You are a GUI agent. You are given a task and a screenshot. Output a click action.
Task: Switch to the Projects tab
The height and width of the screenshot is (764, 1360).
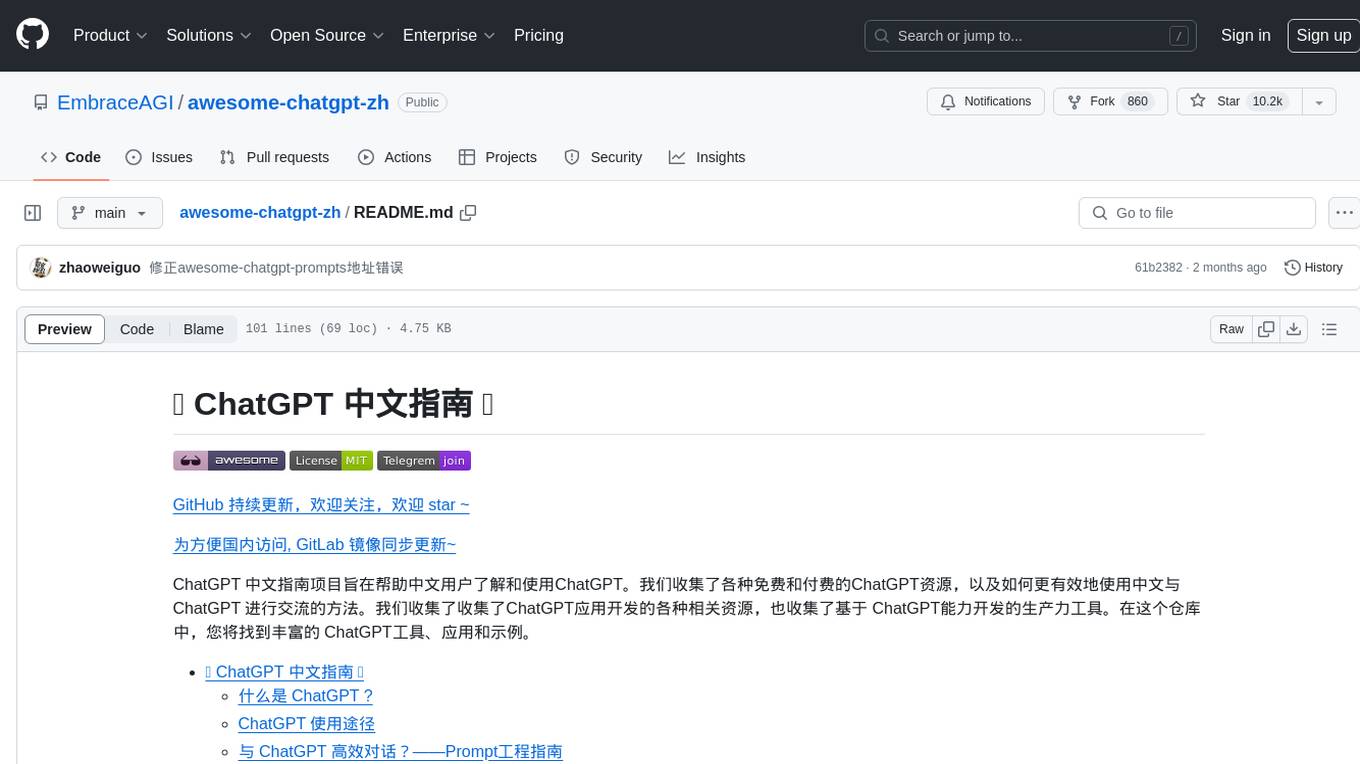tap(498, 157)
